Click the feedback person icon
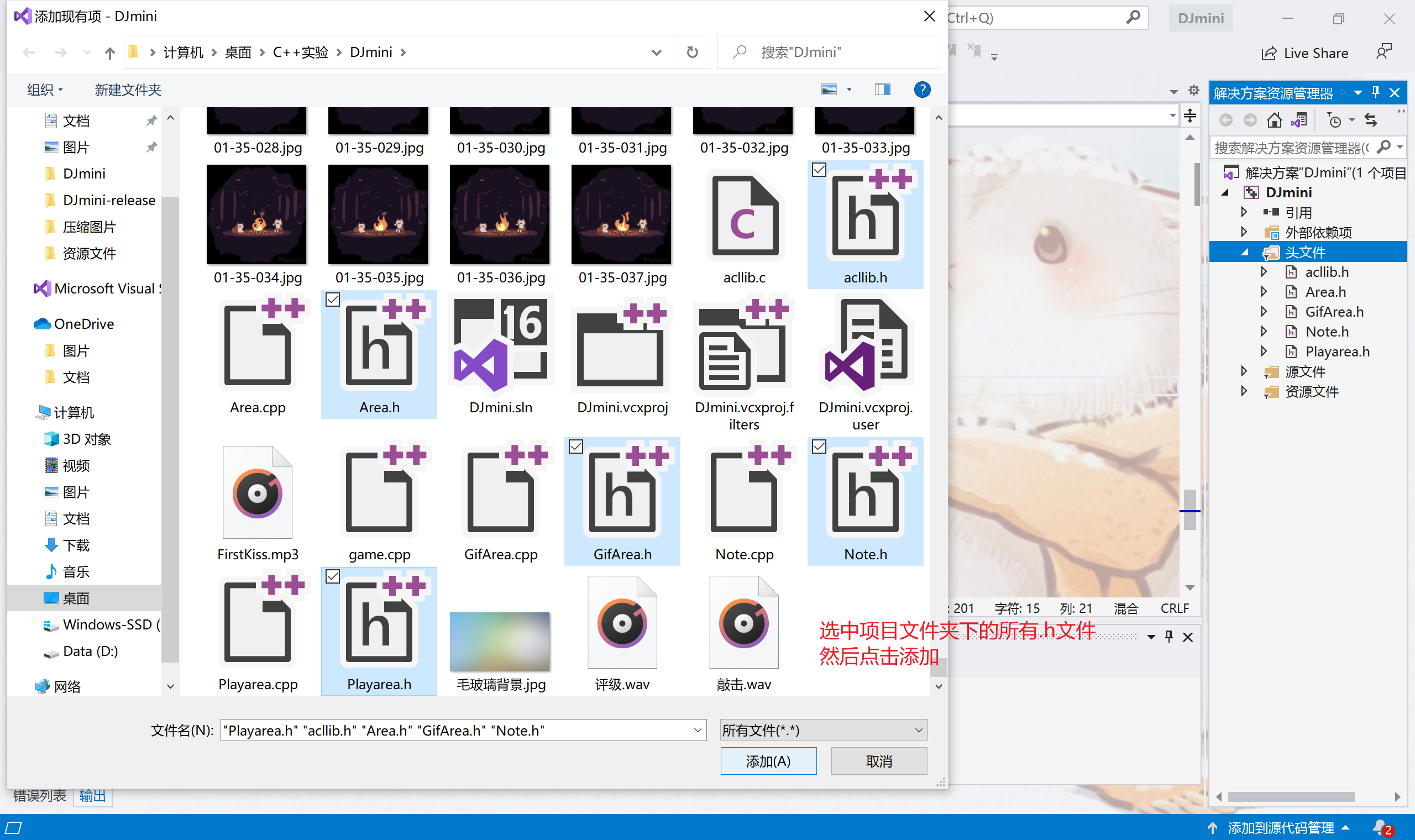 click(x=1384, y=52)
